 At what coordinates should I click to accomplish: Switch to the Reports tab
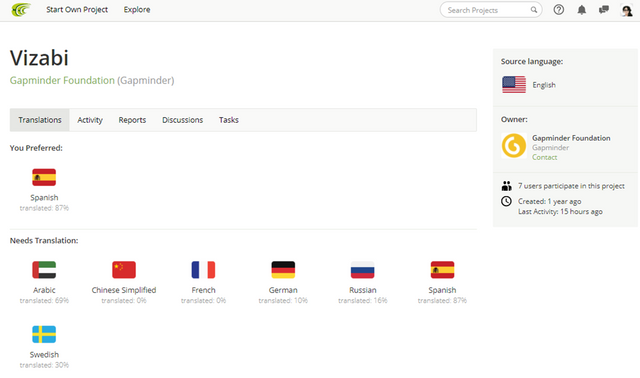coord(132,120)
